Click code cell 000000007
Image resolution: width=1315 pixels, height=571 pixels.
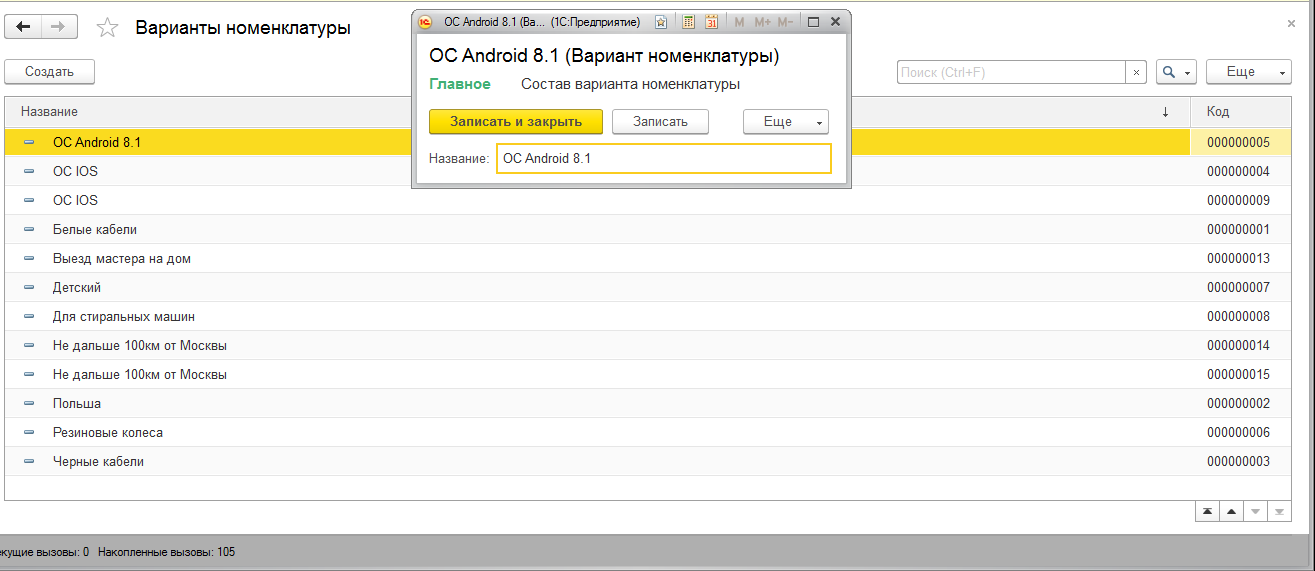1241,287
